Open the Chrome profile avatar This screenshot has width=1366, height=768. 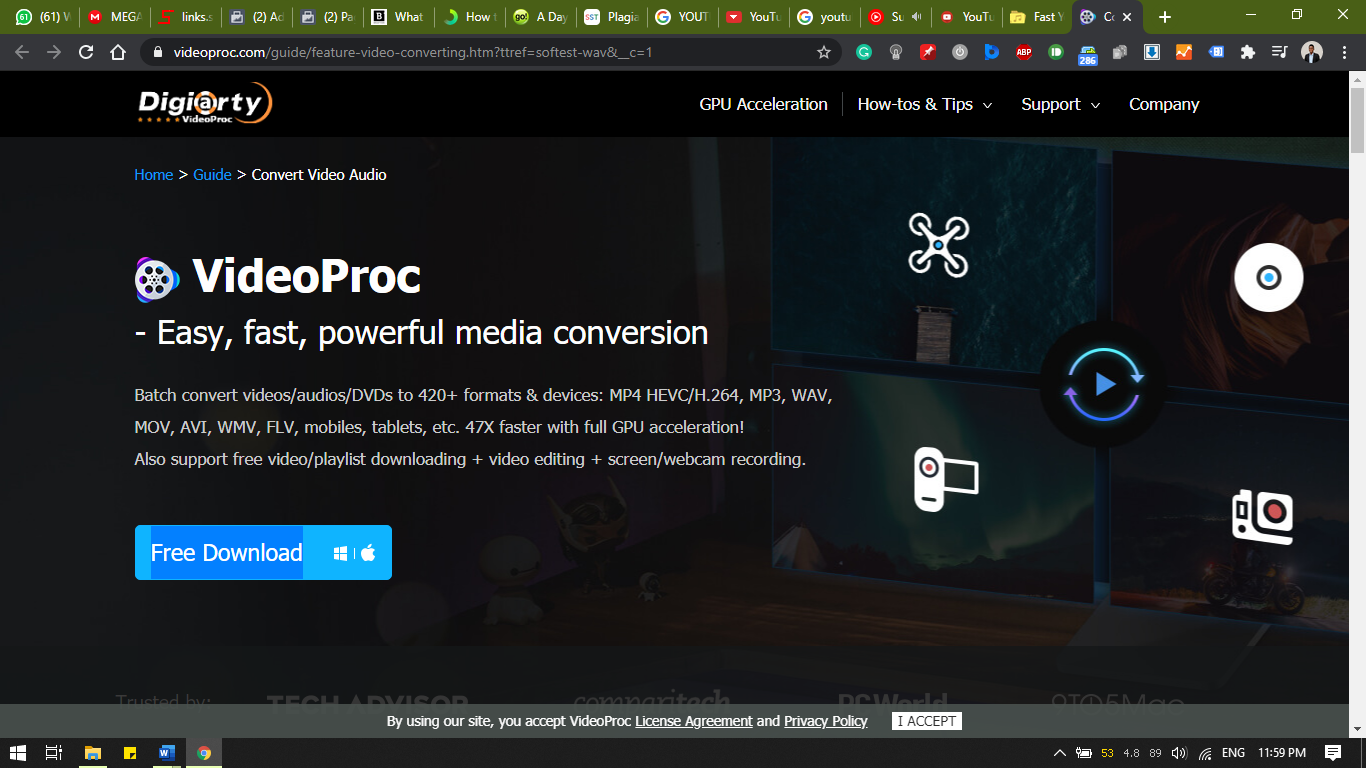[1312, 52]
